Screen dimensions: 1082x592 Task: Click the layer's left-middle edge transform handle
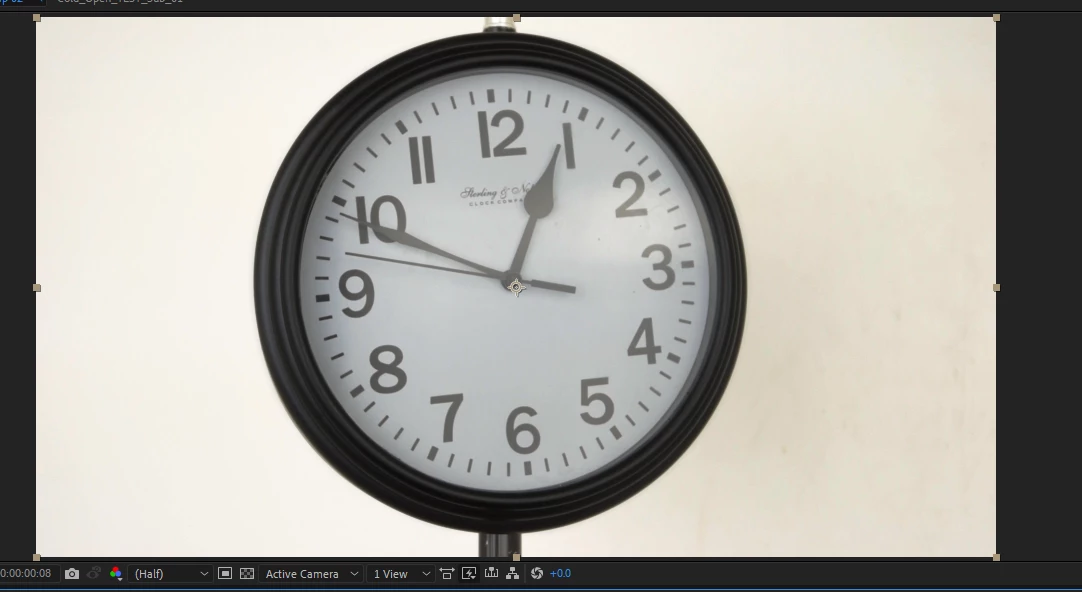click(37, 288)
